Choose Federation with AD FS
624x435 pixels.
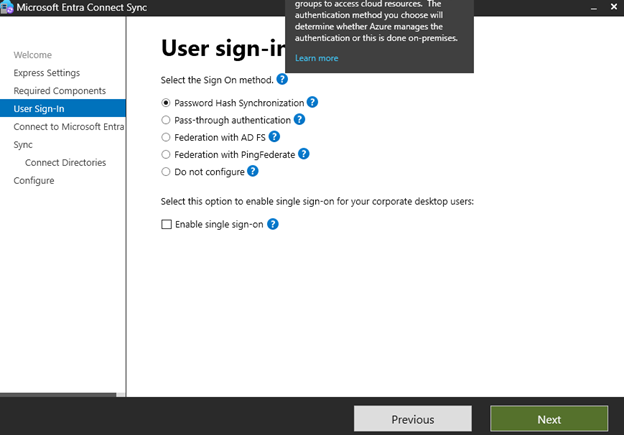pos(166,137)
